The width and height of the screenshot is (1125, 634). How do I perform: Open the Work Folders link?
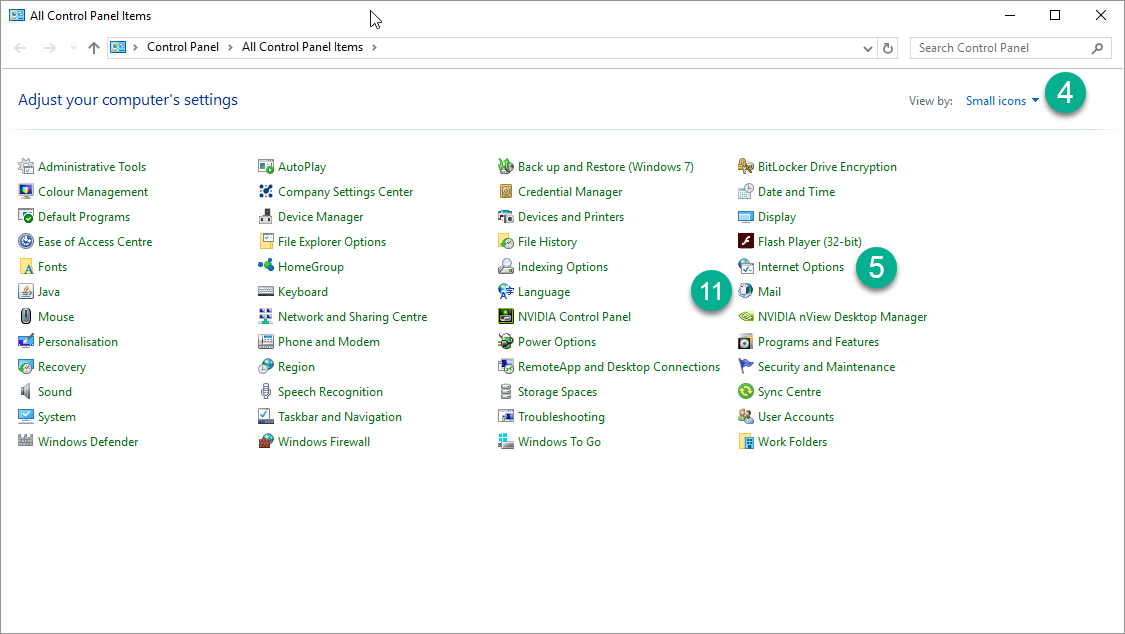click(x=792, y=442)
